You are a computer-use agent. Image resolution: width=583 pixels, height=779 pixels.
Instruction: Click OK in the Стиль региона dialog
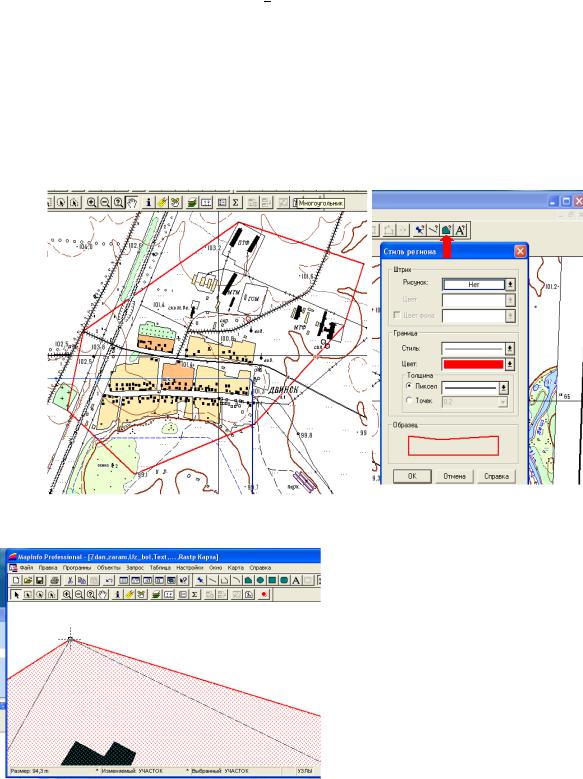coord(412,476)
